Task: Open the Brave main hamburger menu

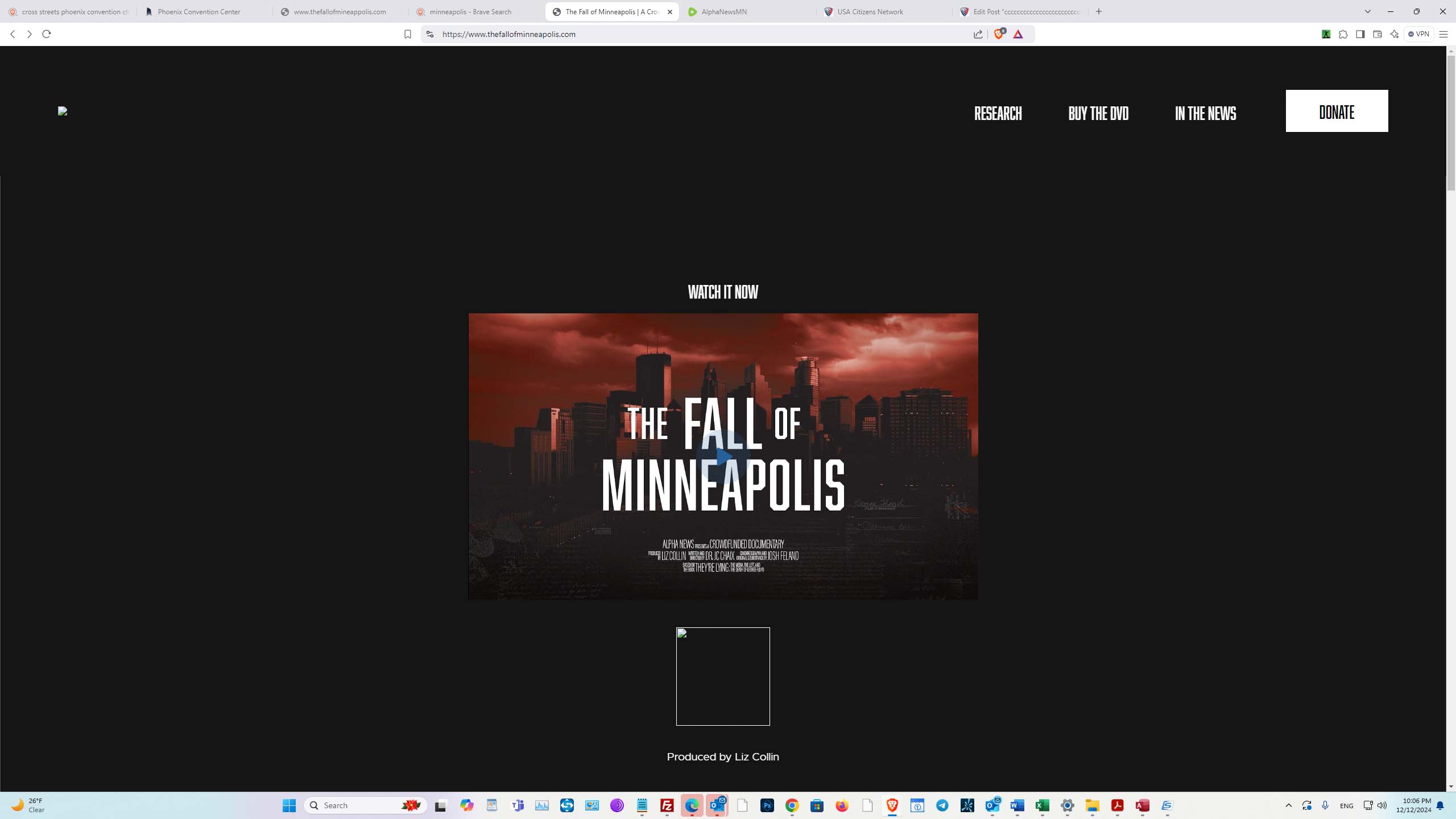Action: pyautogui.click(x=1443, y=34)
